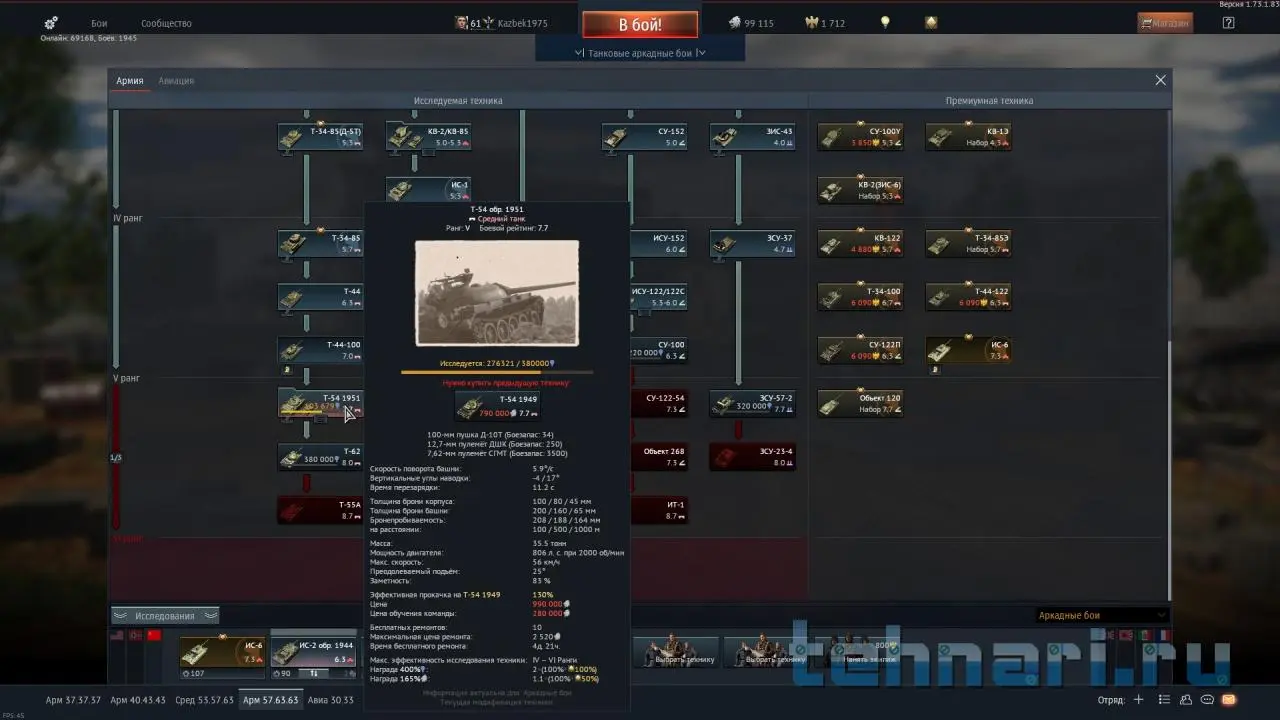
Task: Select the Арм 37.37.37 preset tab
Action: click(74, 700)
